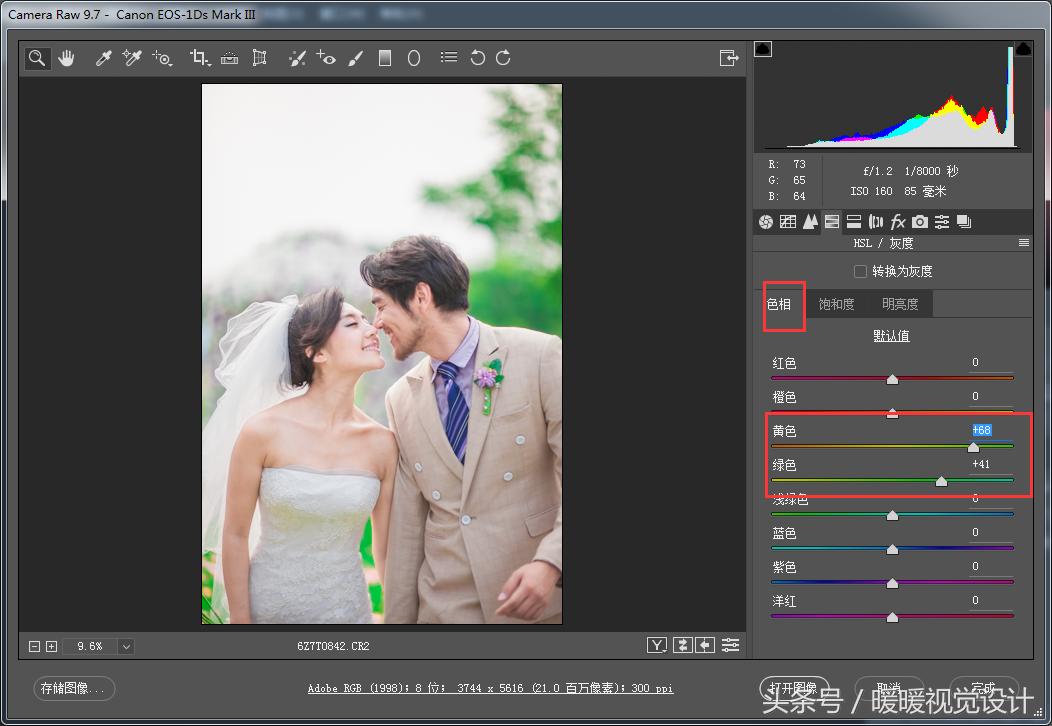Open workflow options link Adobe RGB (1998)
1052x726 pixels.
tap(490, 688)
